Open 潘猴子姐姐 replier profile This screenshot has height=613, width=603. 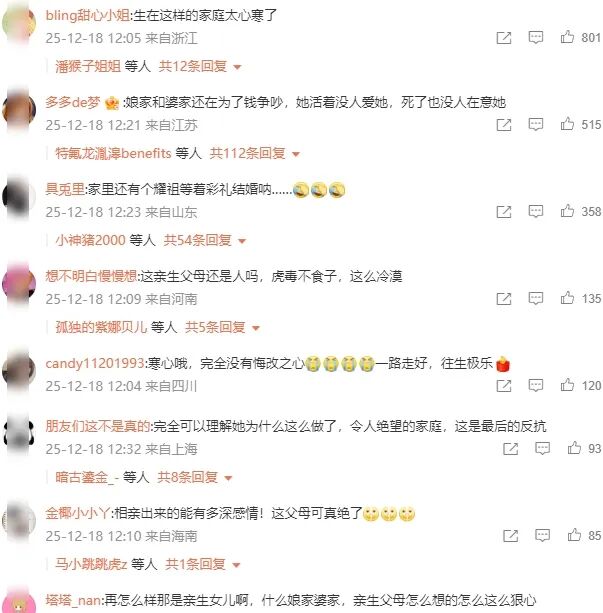click(88, 66)
